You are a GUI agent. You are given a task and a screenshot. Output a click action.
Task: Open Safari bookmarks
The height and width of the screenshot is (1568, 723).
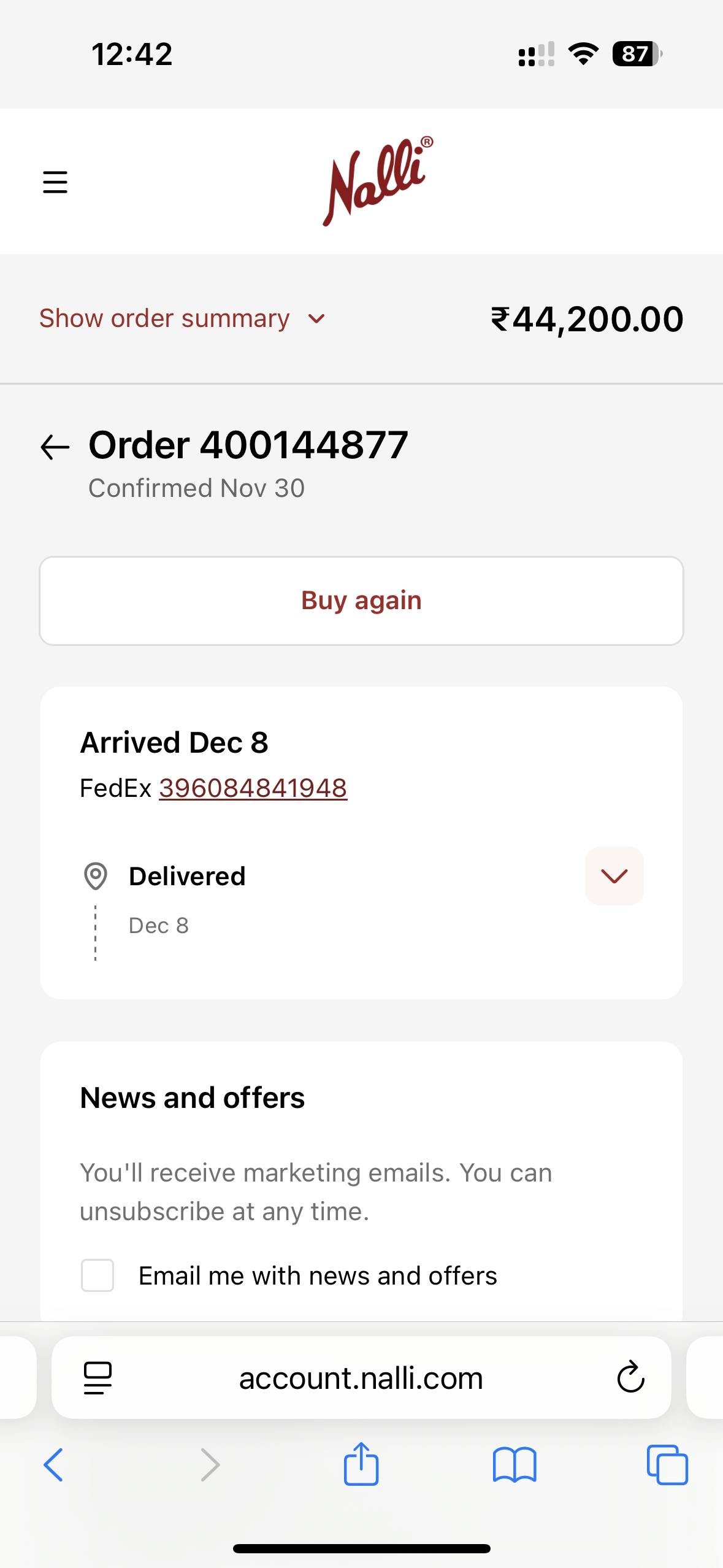[x=515, y=1465]
